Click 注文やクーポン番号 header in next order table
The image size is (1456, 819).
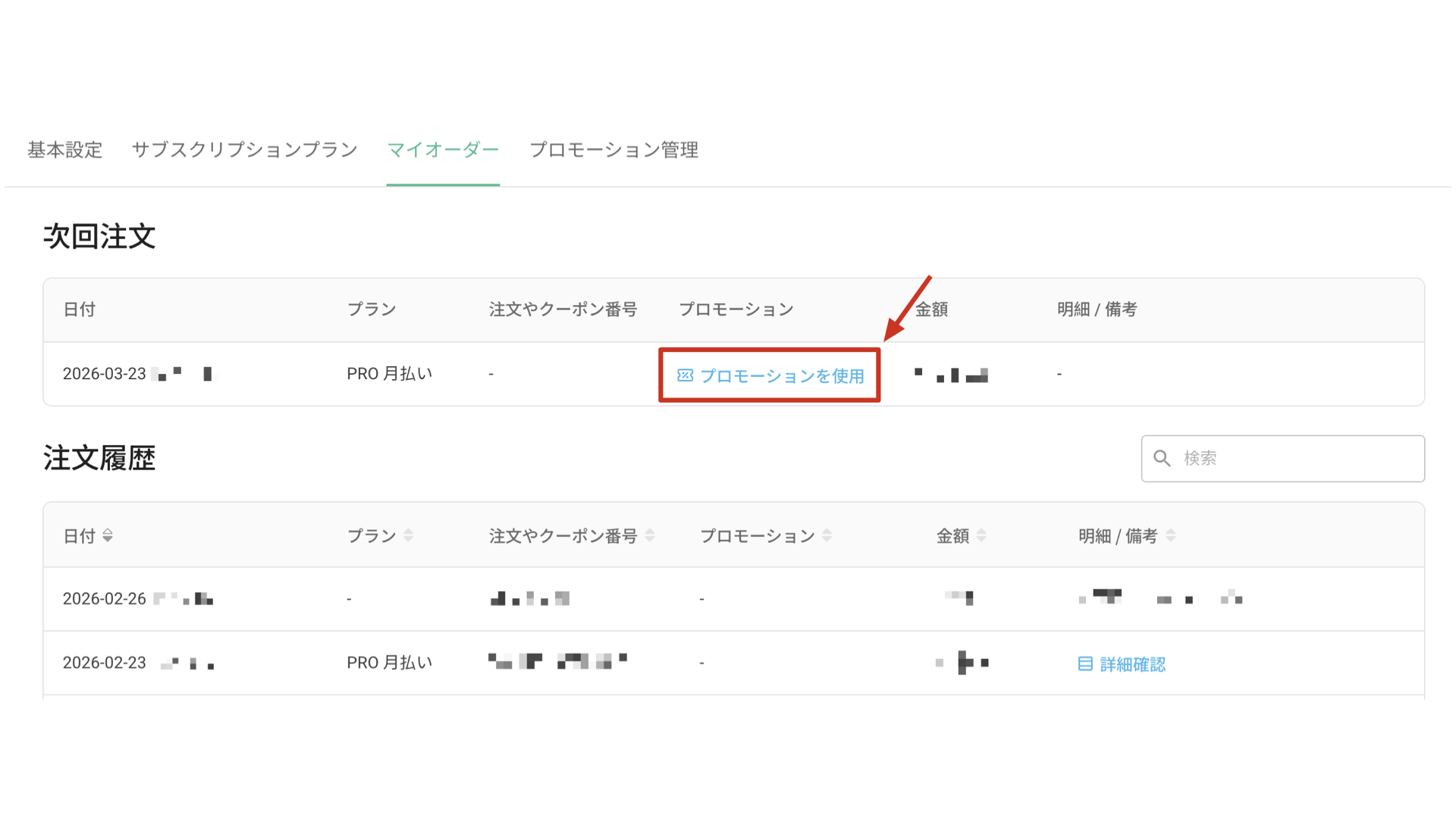point(563,309)
